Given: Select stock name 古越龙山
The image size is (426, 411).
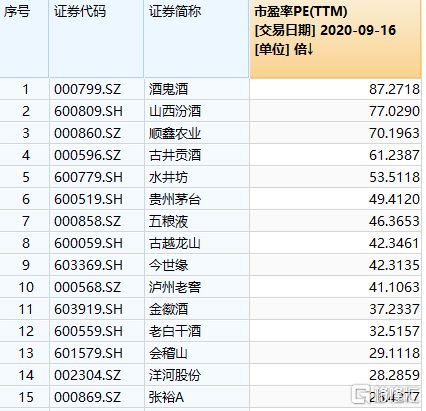Looking at the screenshot, I should [175, 243].
